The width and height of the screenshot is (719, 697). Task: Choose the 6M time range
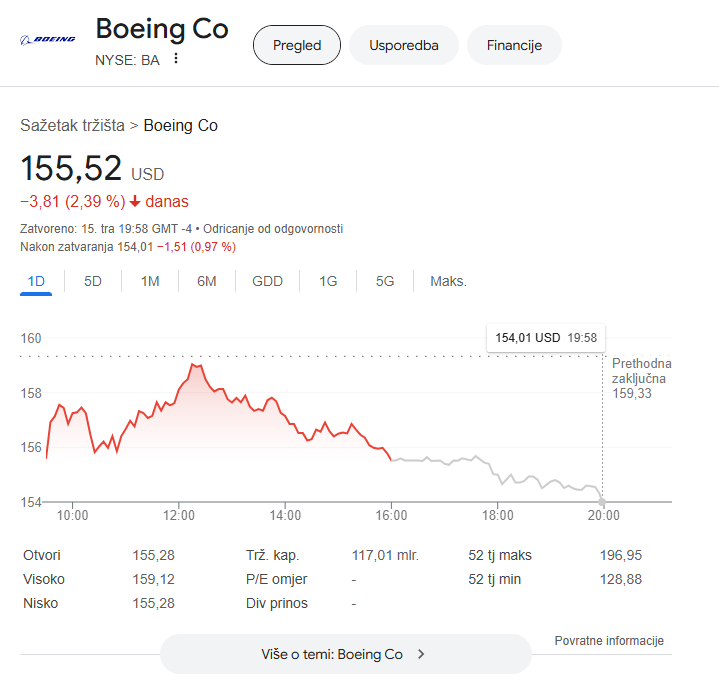point(207,281)
